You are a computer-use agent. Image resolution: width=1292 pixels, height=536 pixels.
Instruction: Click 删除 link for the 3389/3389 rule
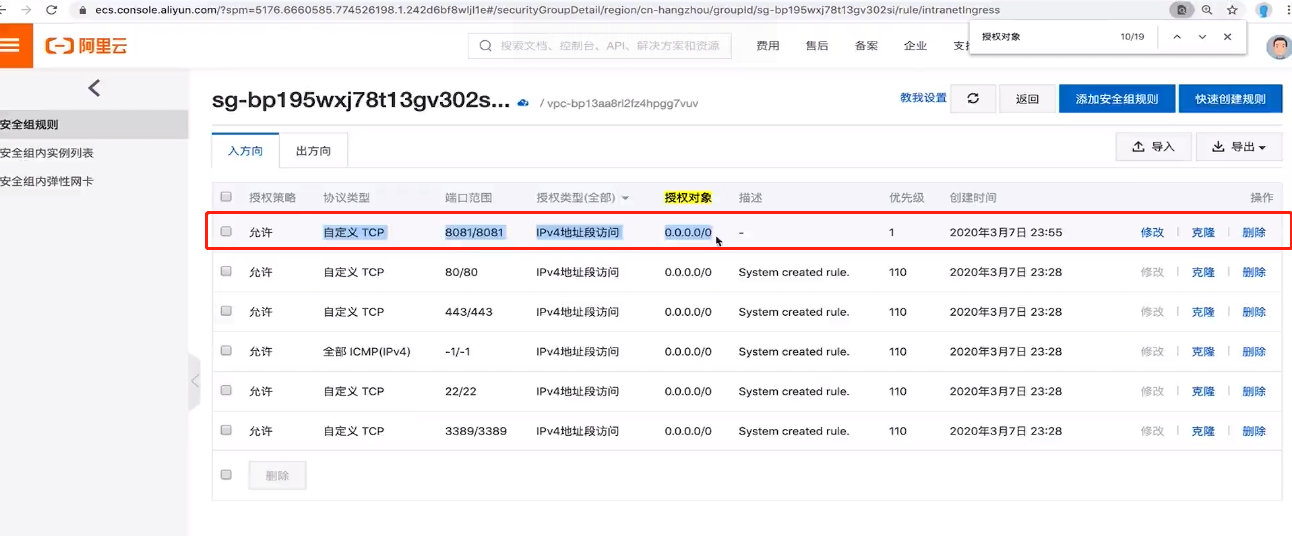coord(1253,431)
